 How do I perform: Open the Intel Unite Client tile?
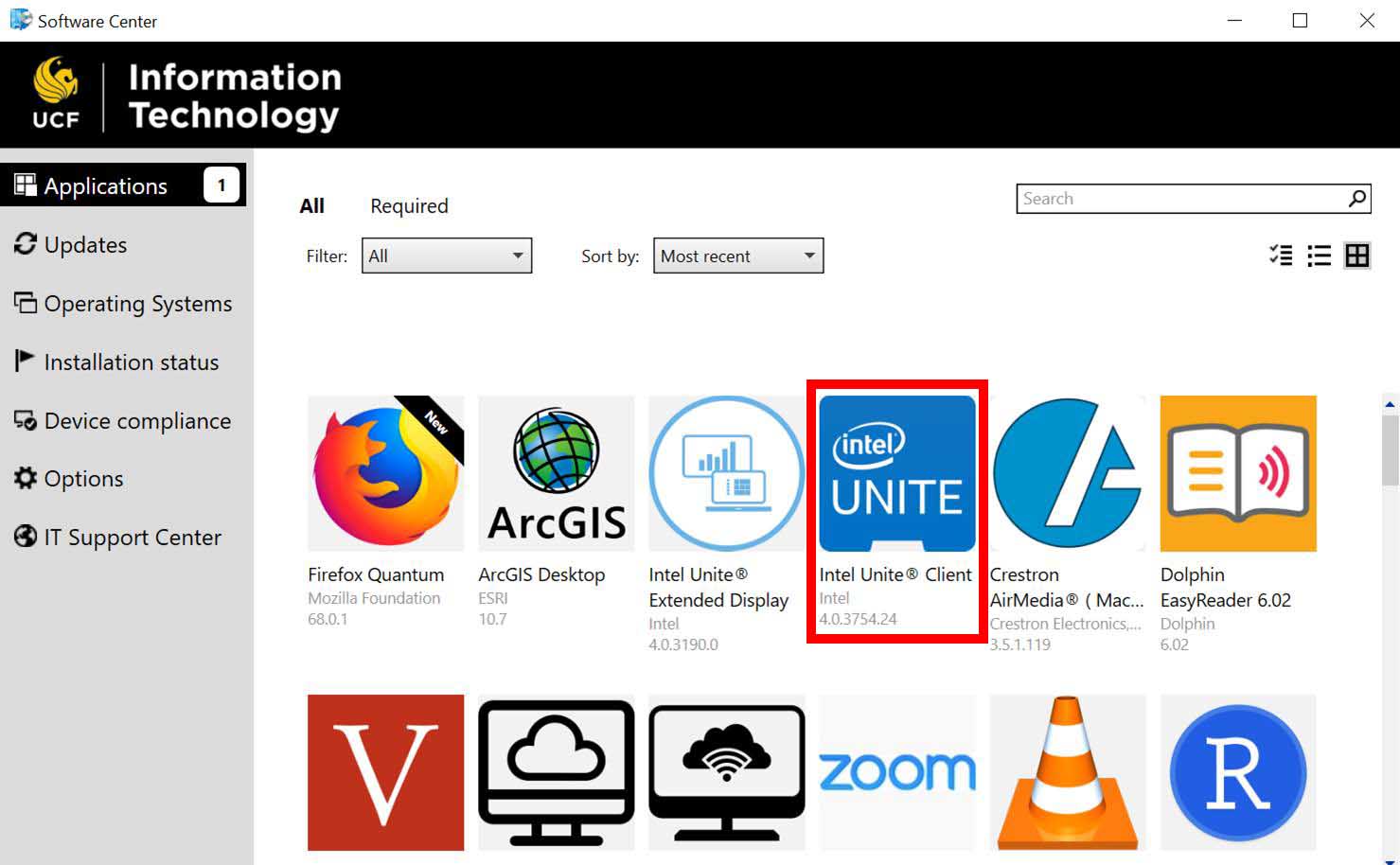point(897,473)
